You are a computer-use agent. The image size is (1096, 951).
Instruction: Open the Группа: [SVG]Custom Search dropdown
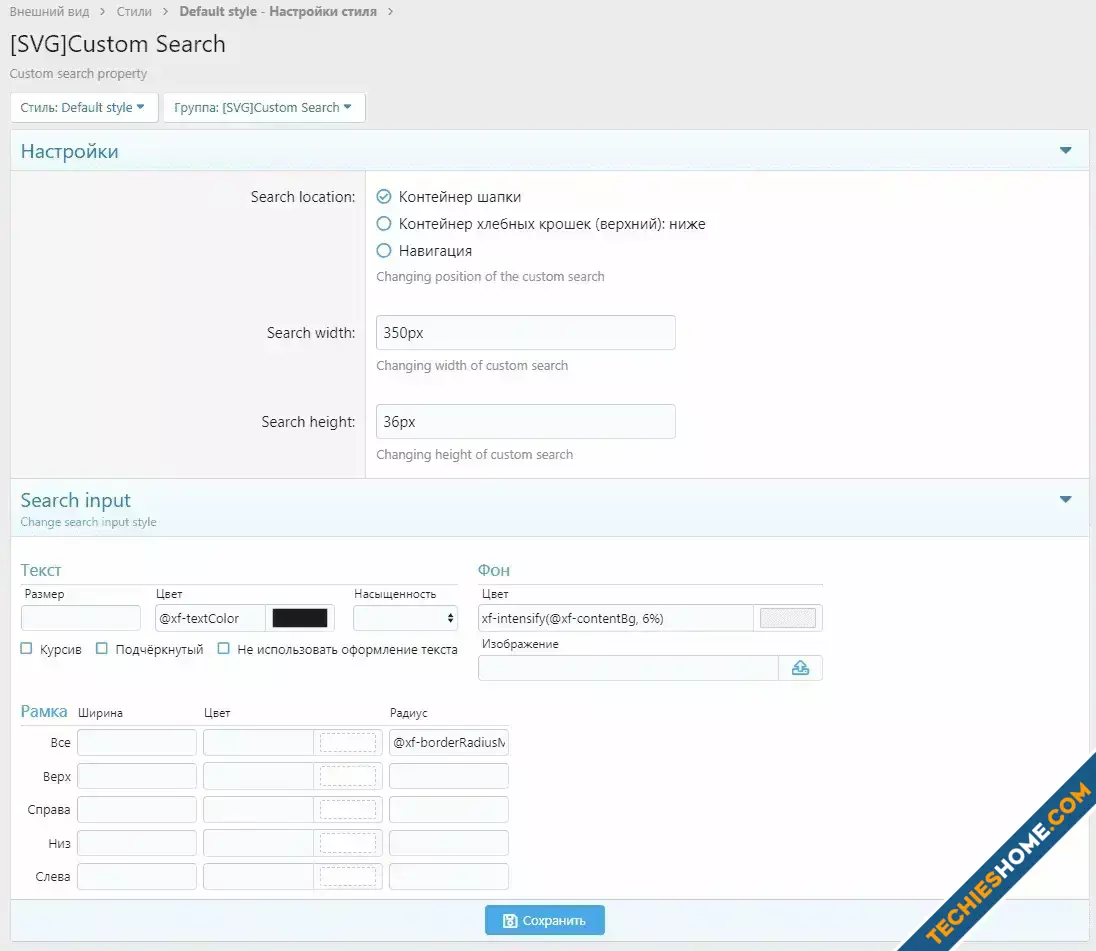pos(264,108)
